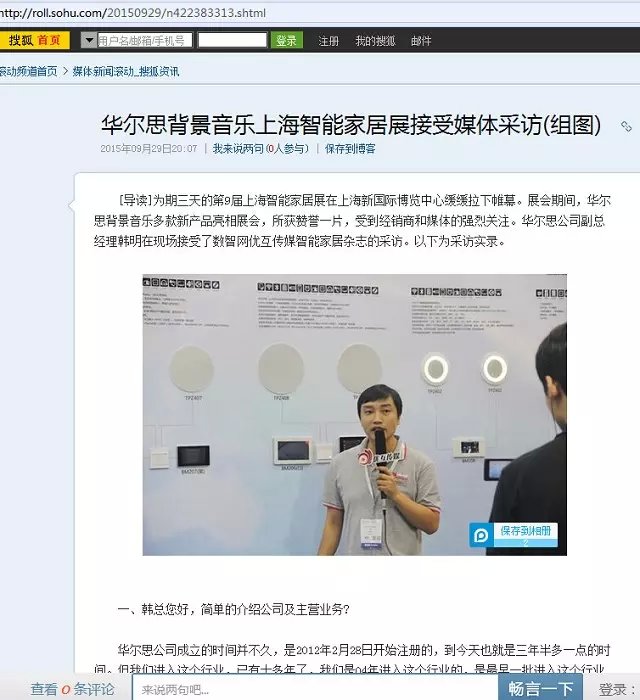
Task: Open 我的搜狐 in the top bar
Action: click(375, 41)
